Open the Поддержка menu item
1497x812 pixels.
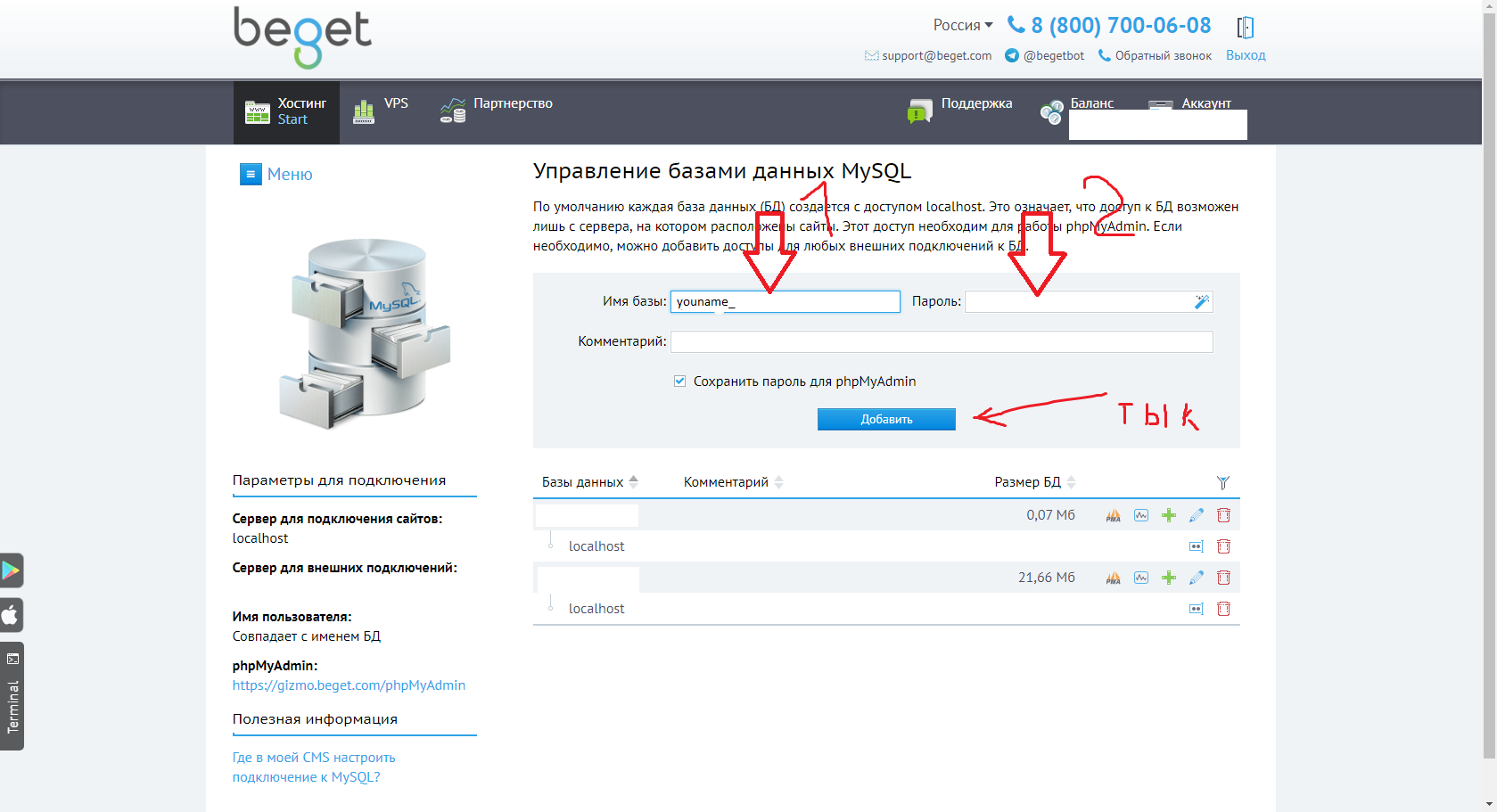point(960,111)
